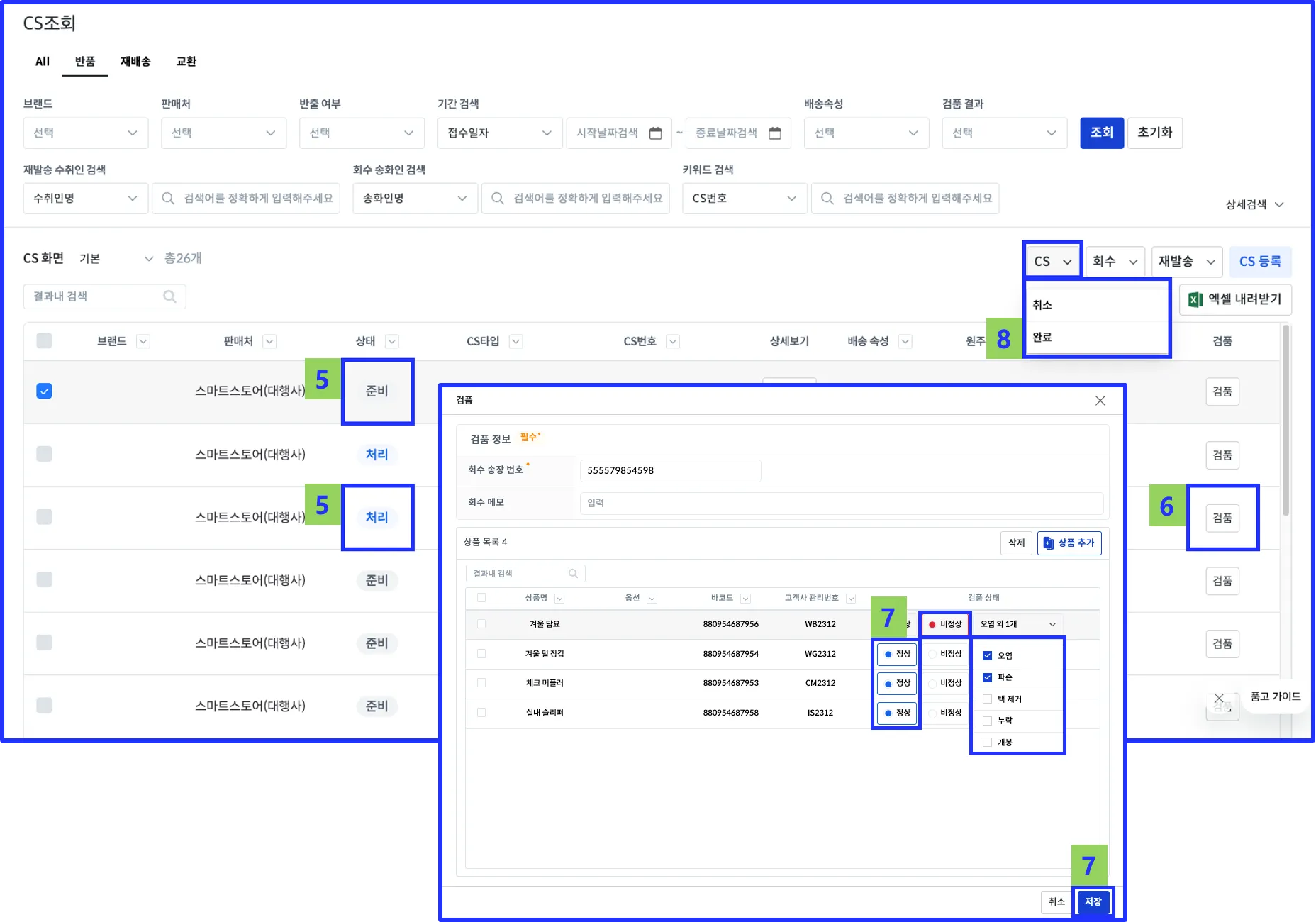Open filter arrow on 배송 속성 column
This screenshot has height=922, width=1316.
click(905, 342)
